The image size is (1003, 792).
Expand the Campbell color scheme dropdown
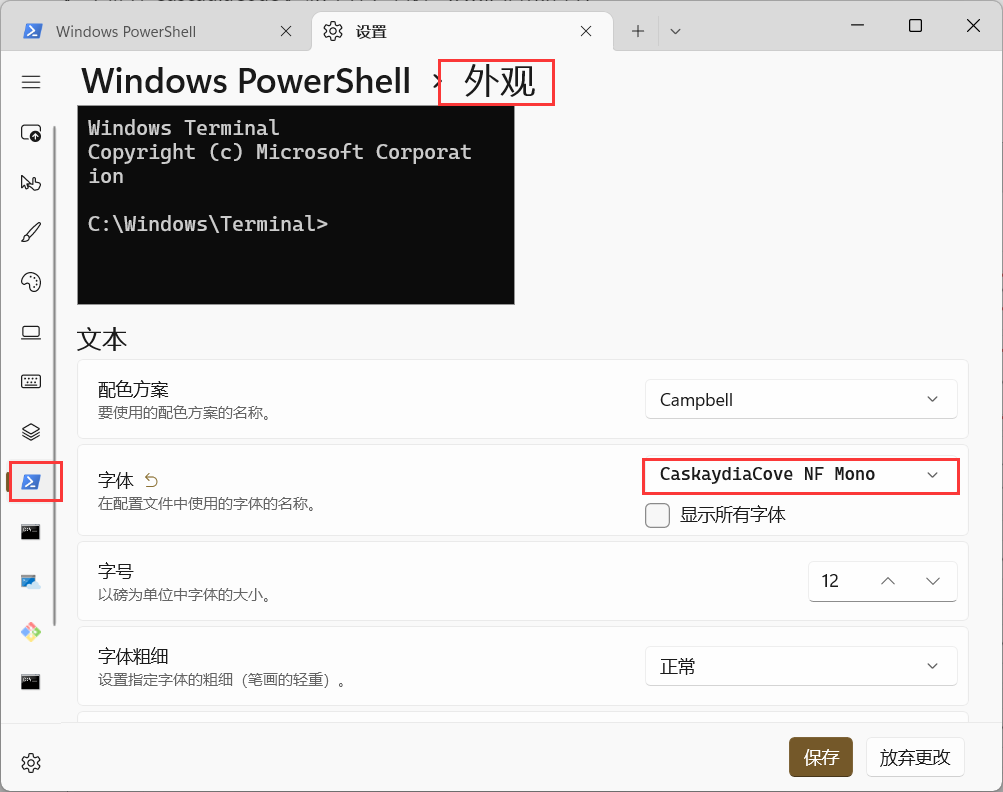tap(801, 399)
